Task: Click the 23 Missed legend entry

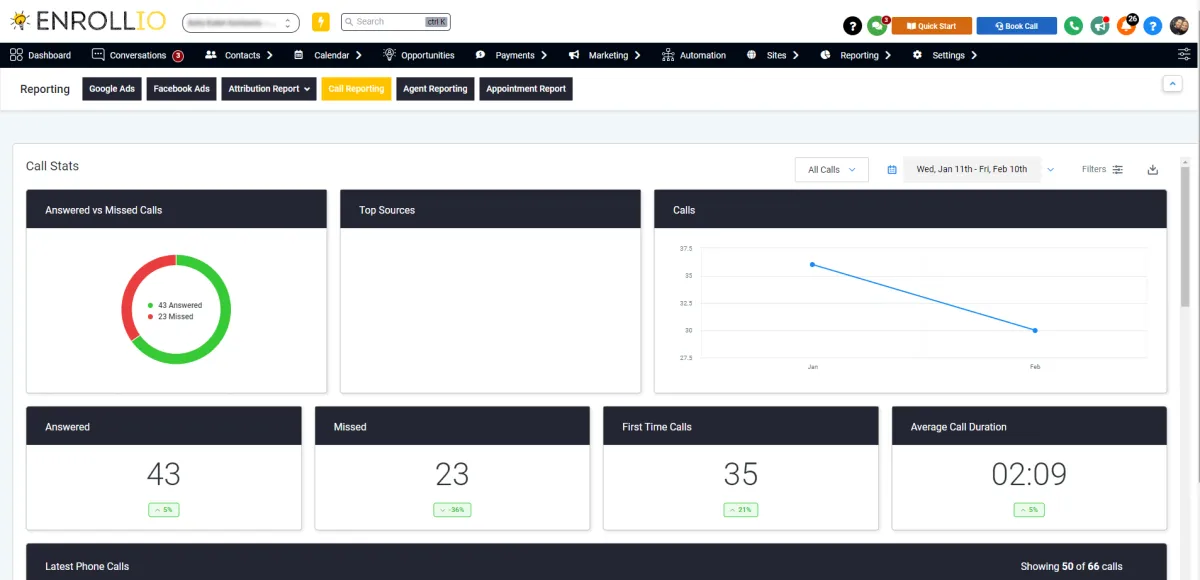Action: (x=171, y=316)
